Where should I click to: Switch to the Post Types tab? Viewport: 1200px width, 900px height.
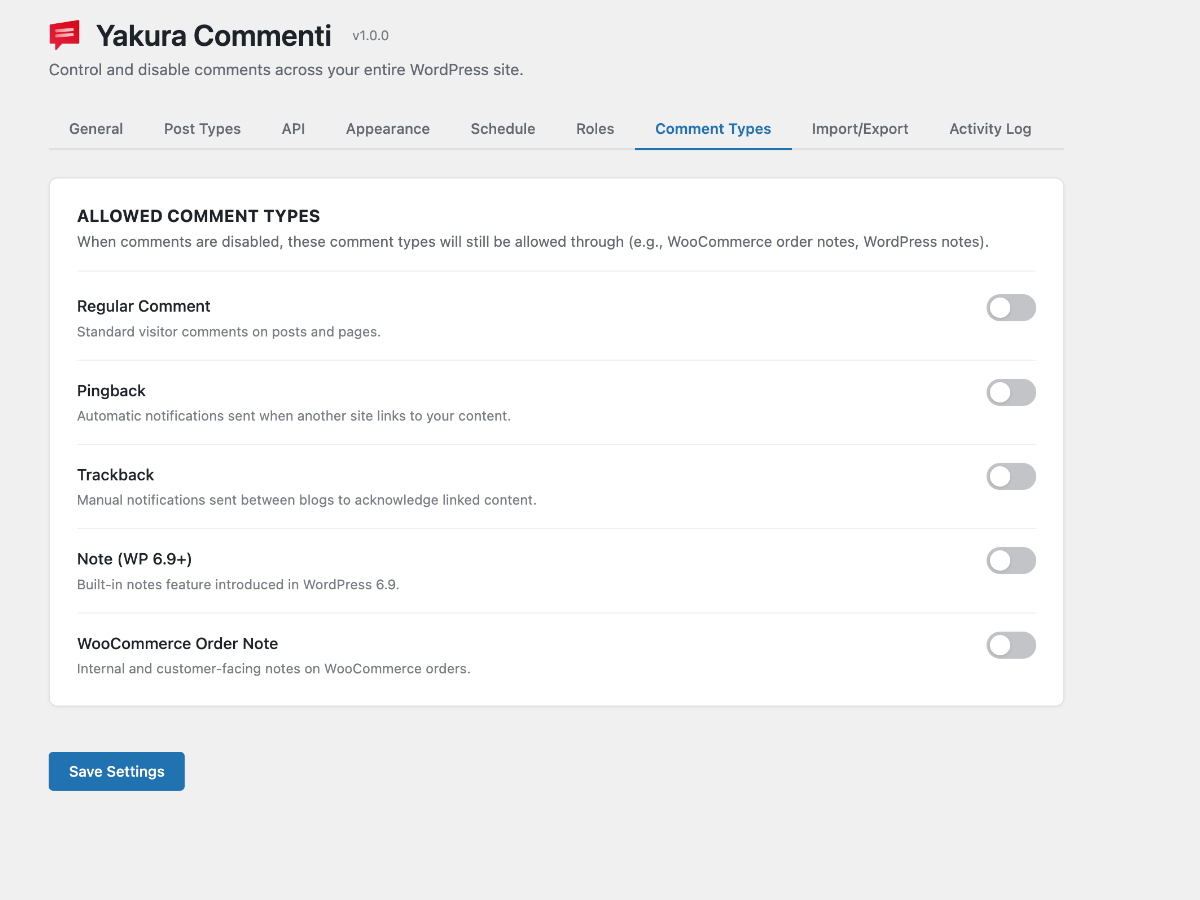click(202, 129)
